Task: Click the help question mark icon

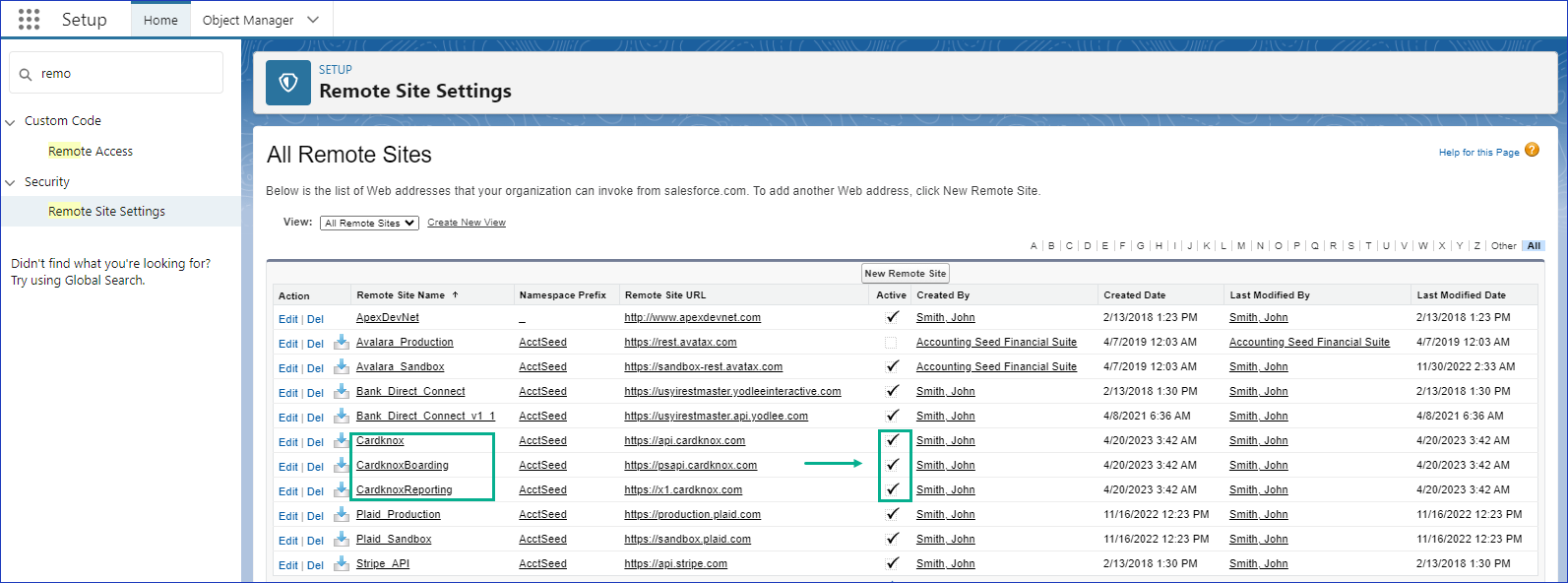Action: click(x=1532, y=151)
